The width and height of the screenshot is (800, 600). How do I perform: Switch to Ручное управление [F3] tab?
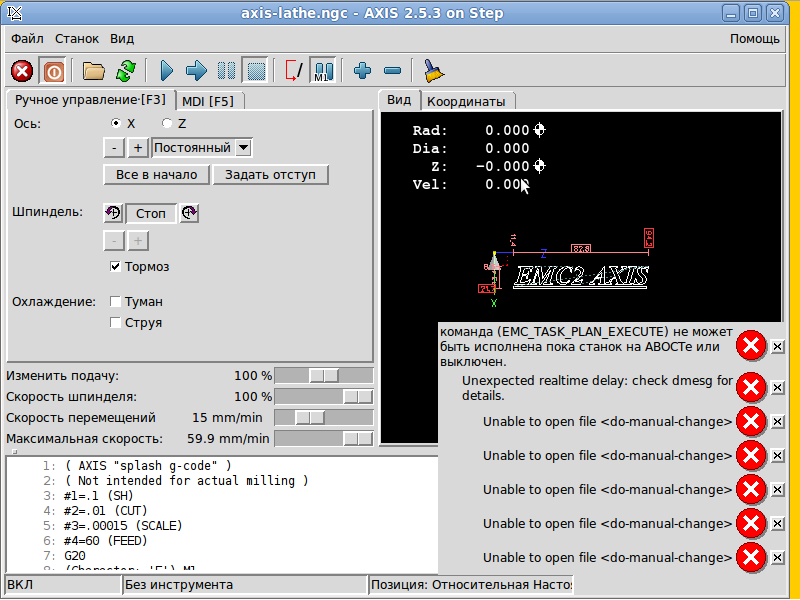[91, 99]
